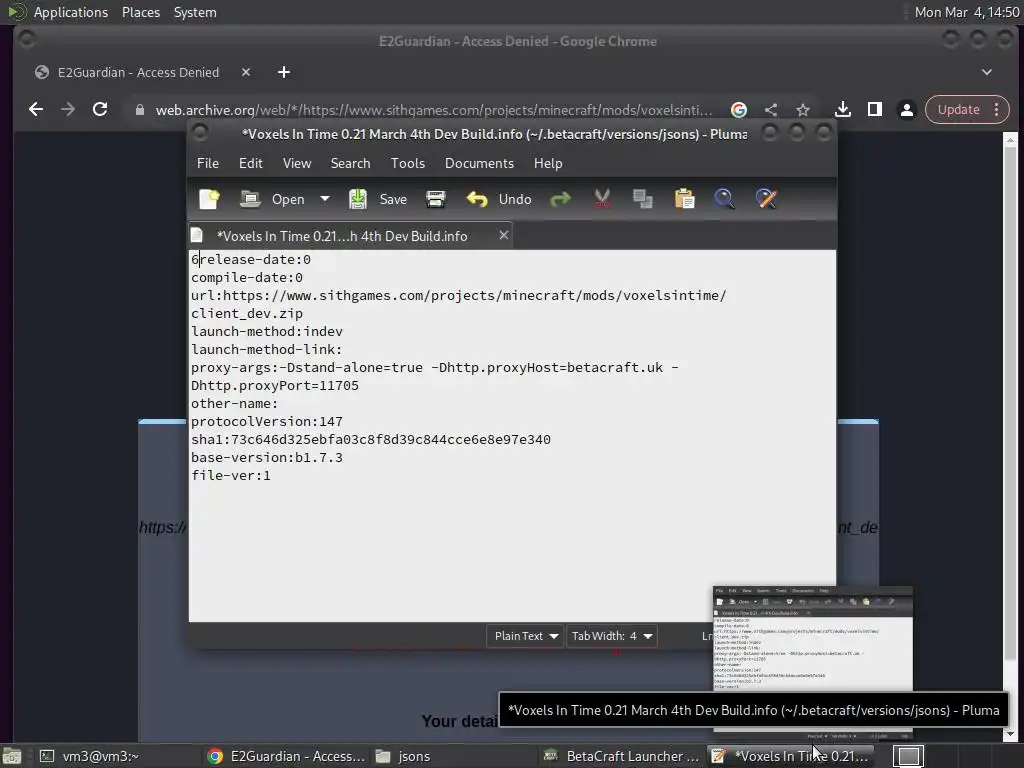
Task: Click the Open file button in Pluma
Action: [272, 199]
